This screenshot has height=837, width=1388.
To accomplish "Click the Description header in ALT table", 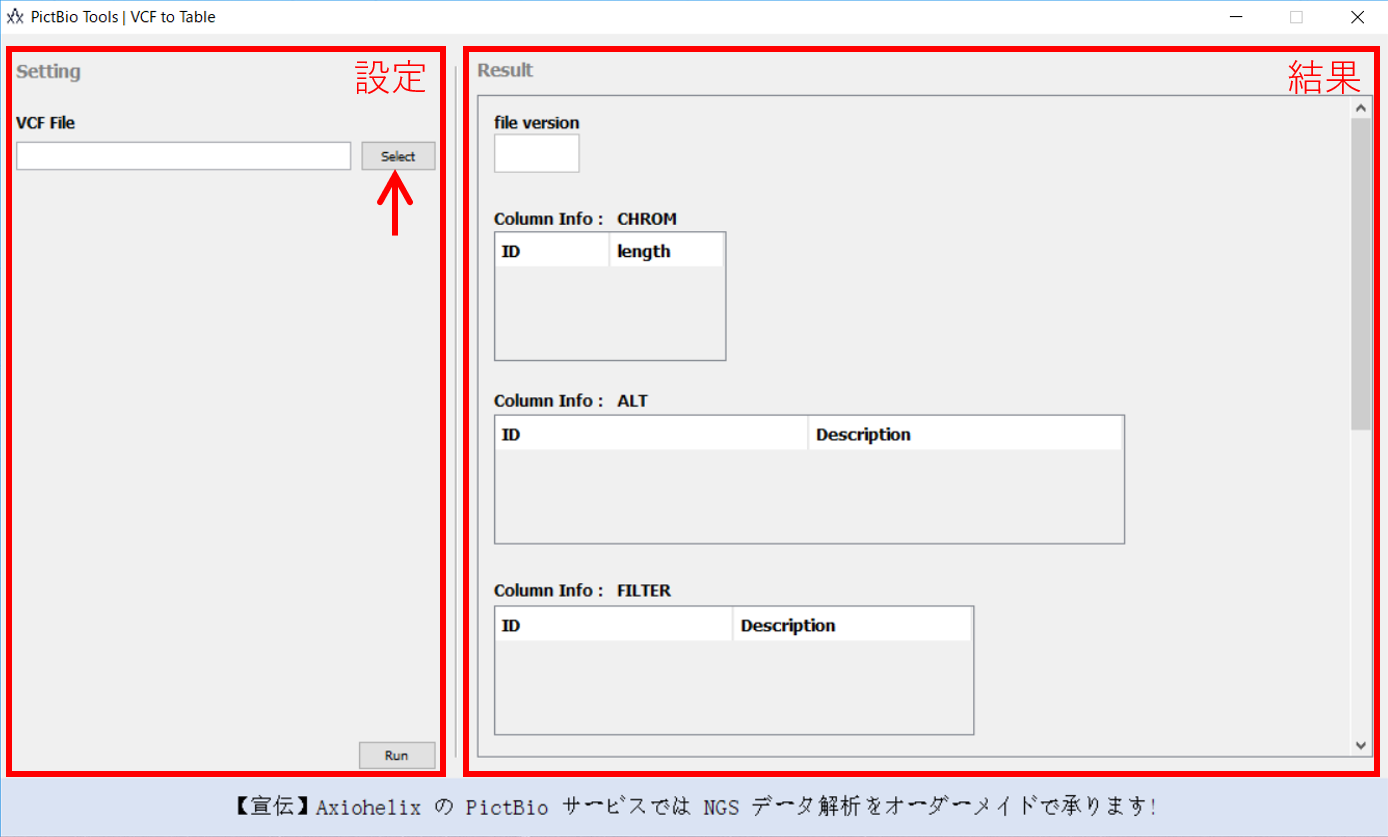I will (x=965, y=435).
